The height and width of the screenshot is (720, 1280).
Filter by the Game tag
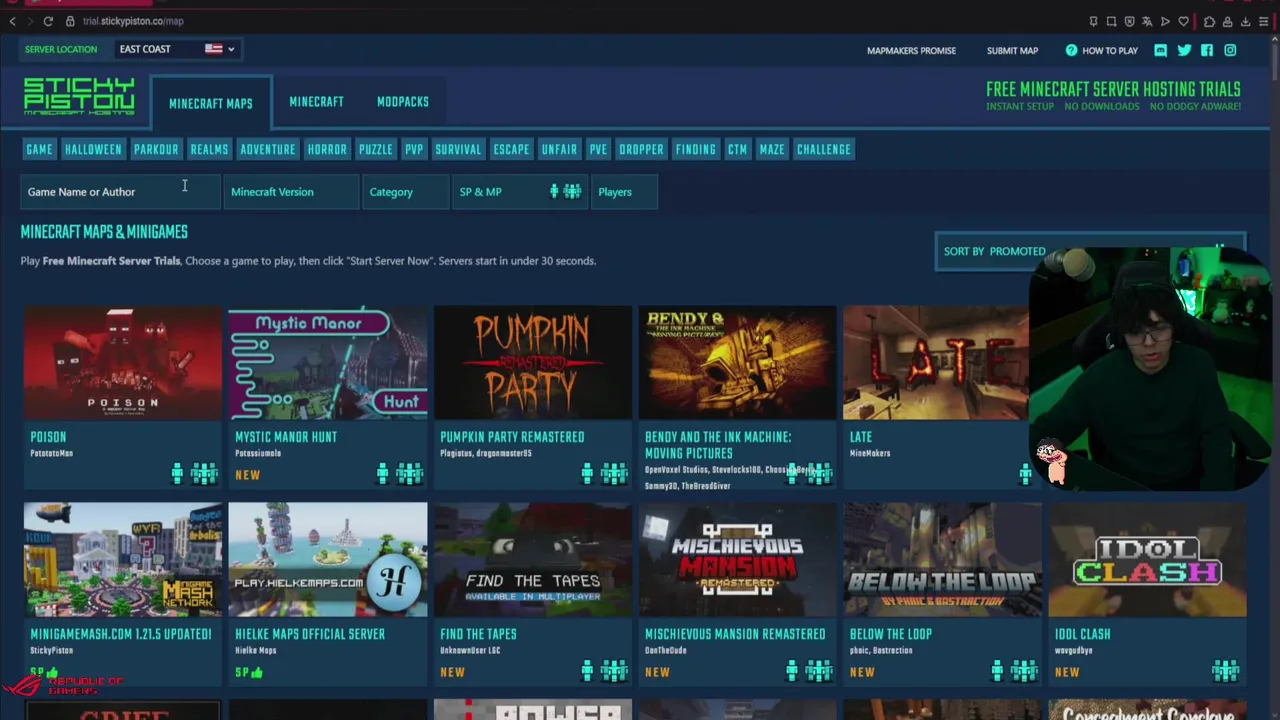coord(39,149)
